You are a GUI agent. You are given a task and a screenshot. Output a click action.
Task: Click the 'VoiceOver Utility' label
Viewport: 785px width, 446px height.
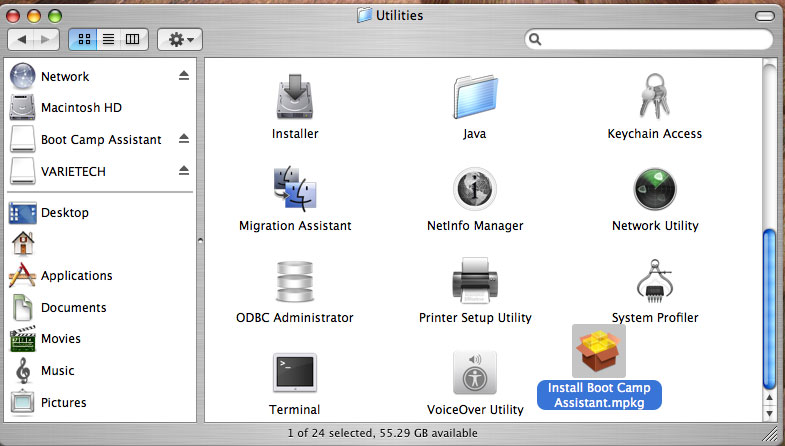475,410
